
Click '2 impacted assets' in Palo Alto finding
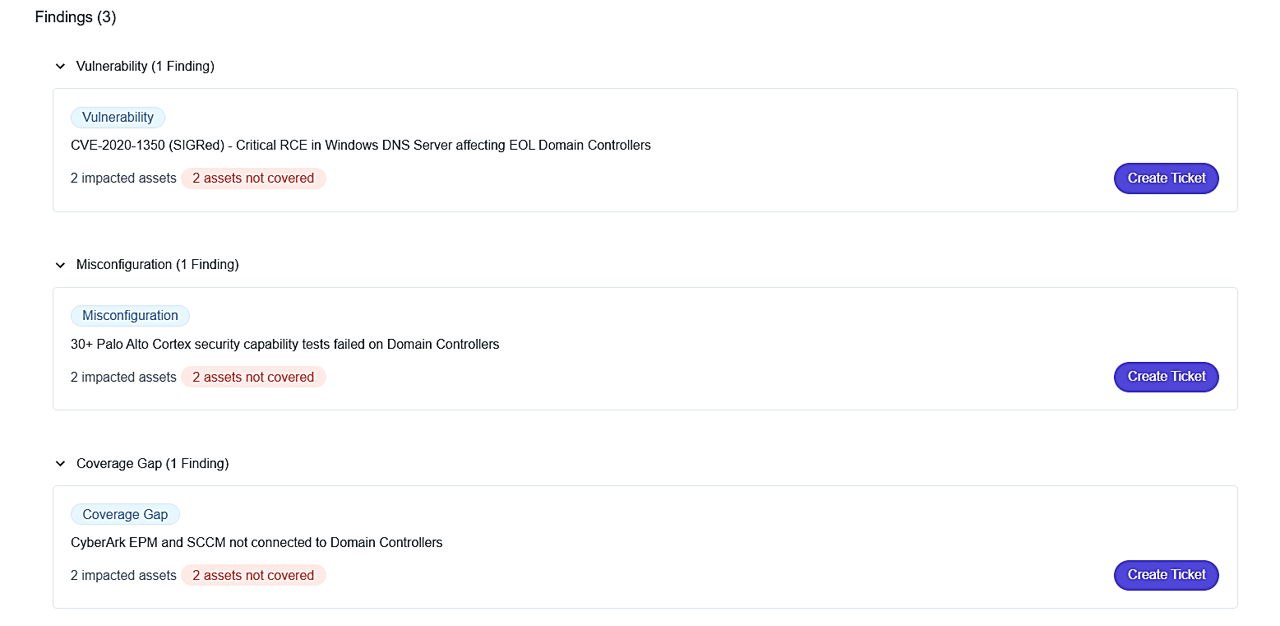123,377
